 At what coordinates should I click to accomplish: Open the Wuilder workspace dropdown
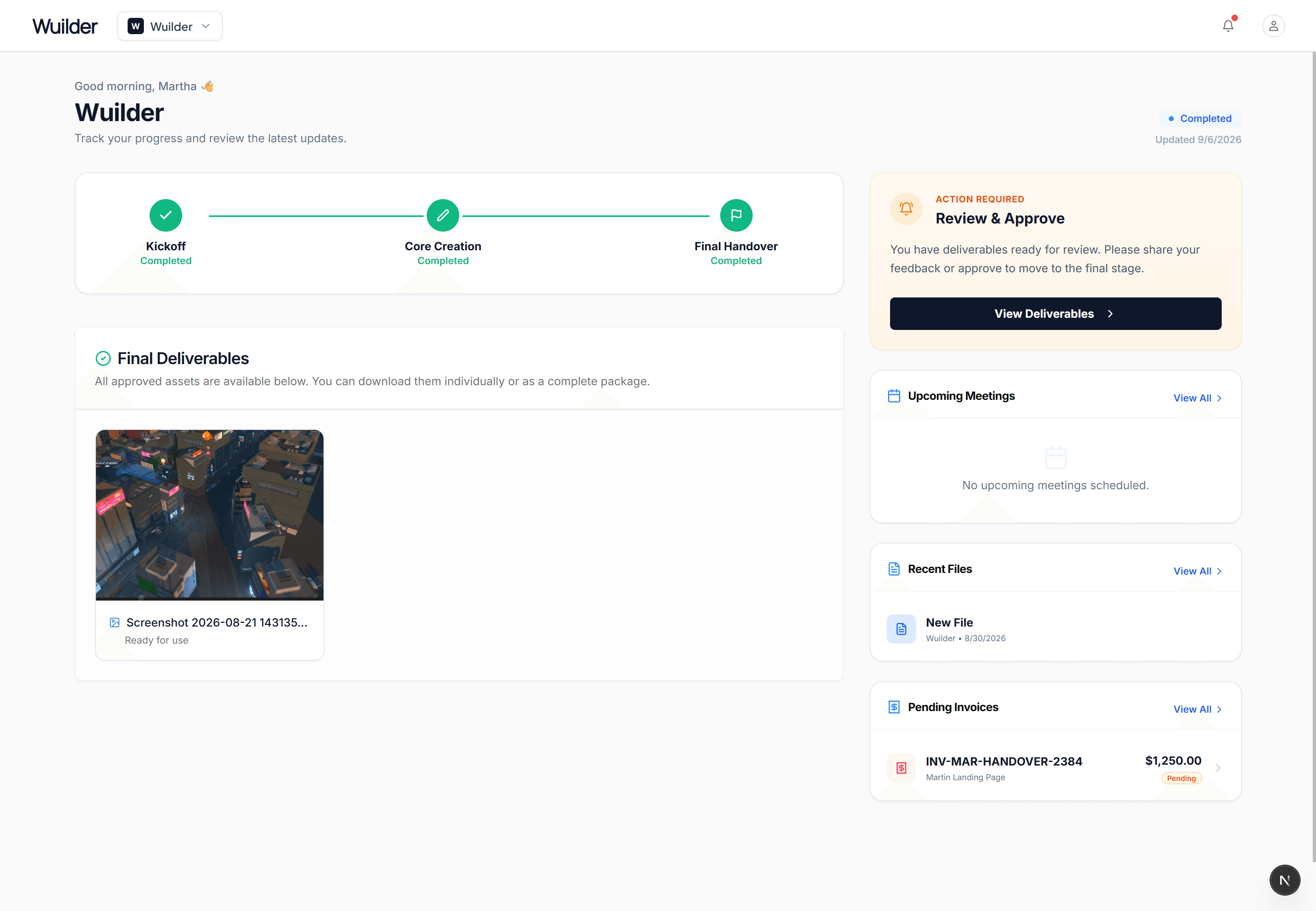[x=169, y=26]
